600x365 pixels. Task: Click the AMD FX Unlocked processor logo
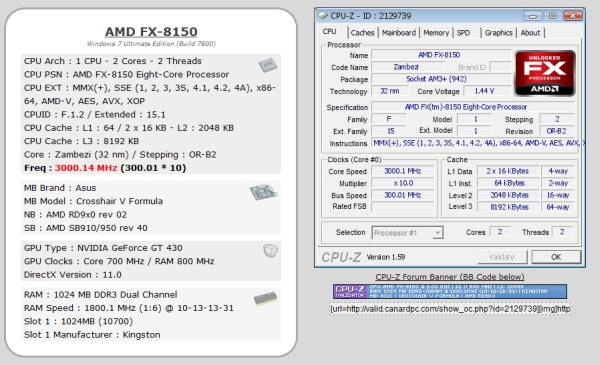click(545, 73)
